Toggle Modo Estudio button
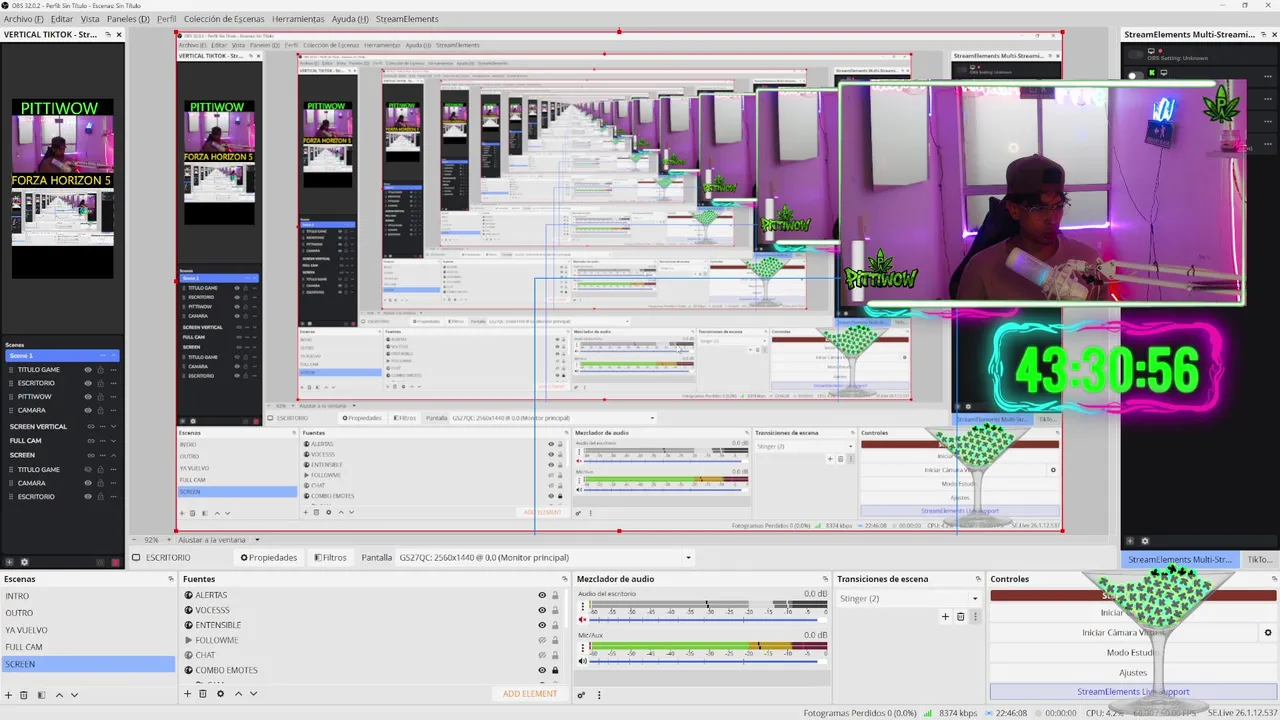The width and height of the screenshot is (1280, 720). click(x=1133, y=653)
